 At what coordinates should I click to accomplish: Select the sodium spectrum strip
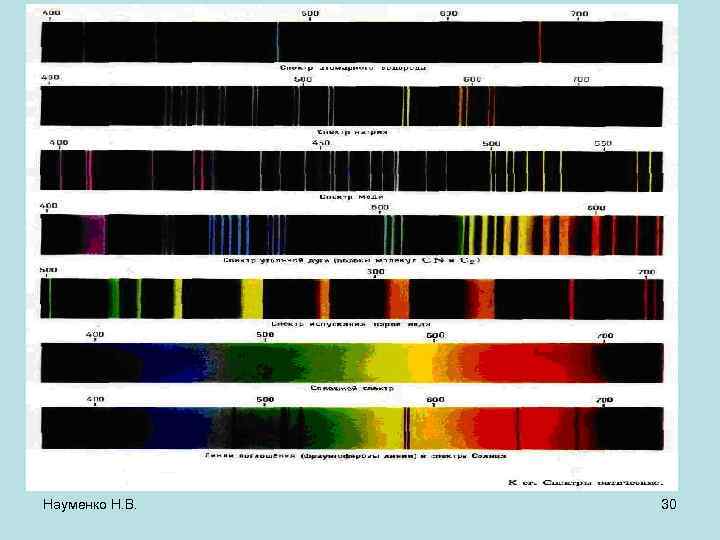352,106
